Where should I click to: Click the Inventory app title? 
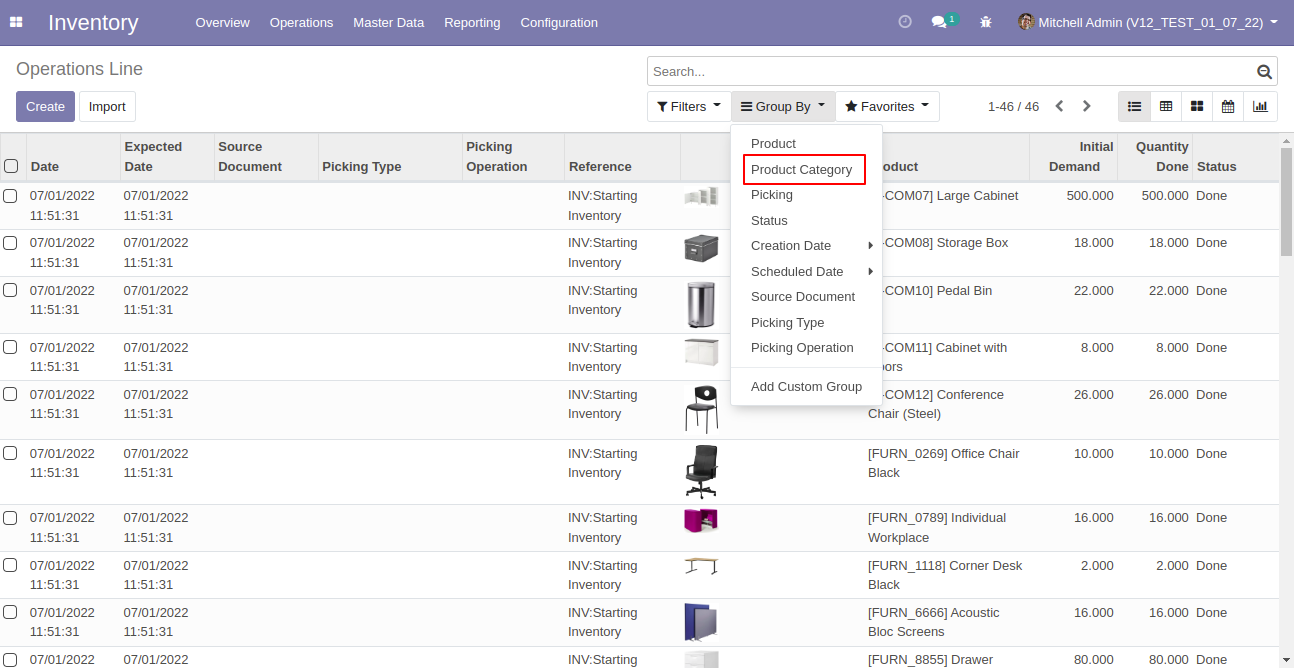click(93, 22)
